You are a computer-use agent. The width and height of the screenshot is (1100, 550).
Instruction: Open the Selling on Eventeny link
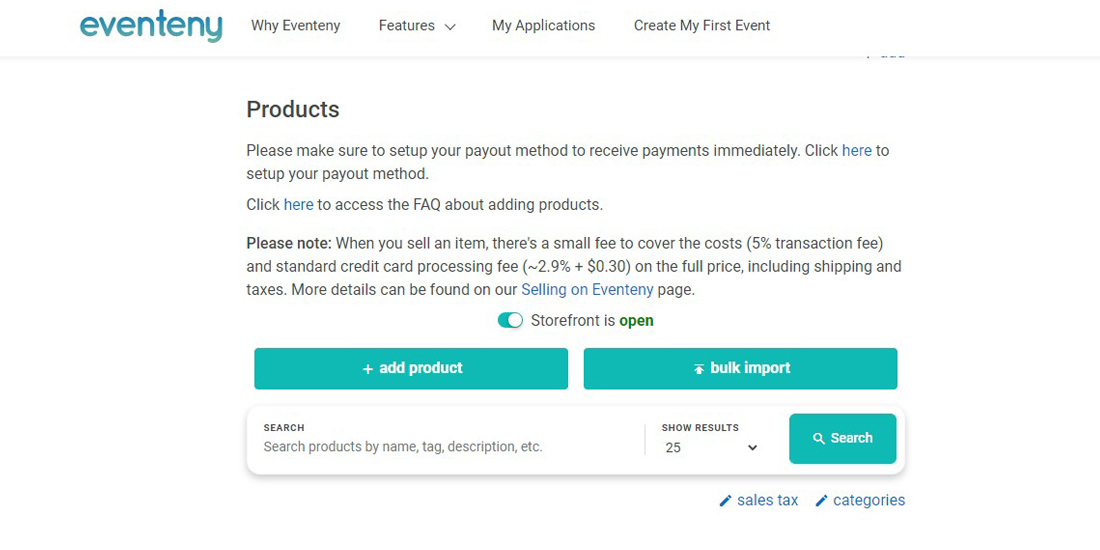[587, 289]
